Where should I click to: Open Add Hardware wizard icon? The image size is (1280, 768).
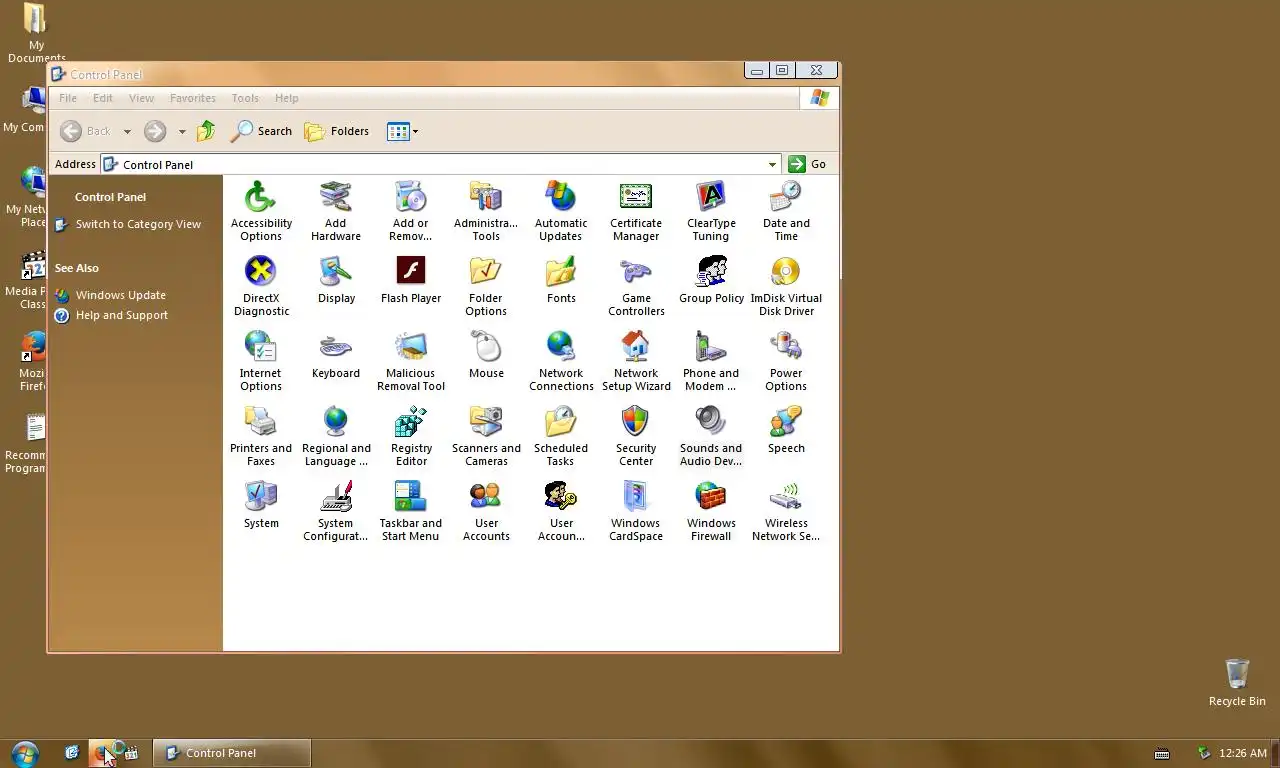click(336, 211)
